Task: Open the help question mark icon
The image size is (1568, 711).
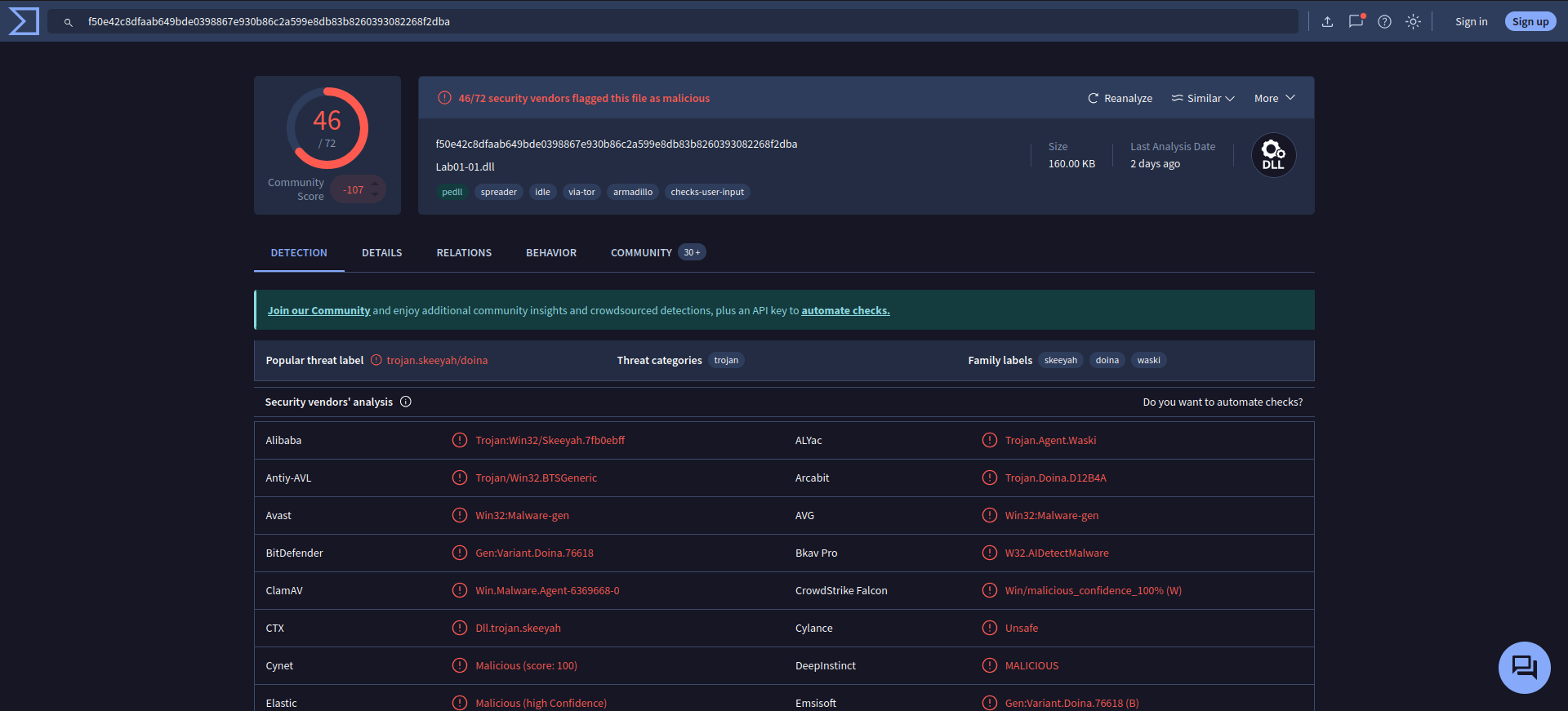Action: (x=1384, y=22)
